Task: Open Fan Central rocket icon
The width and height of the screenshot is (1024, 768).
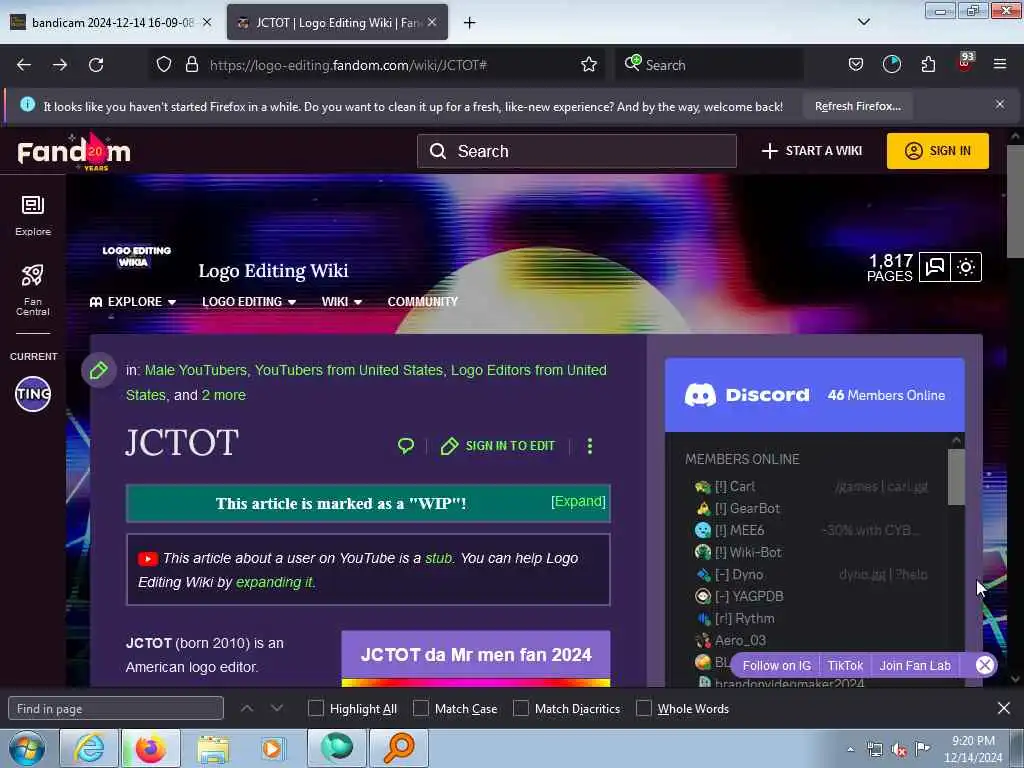Action: [33, 289]
